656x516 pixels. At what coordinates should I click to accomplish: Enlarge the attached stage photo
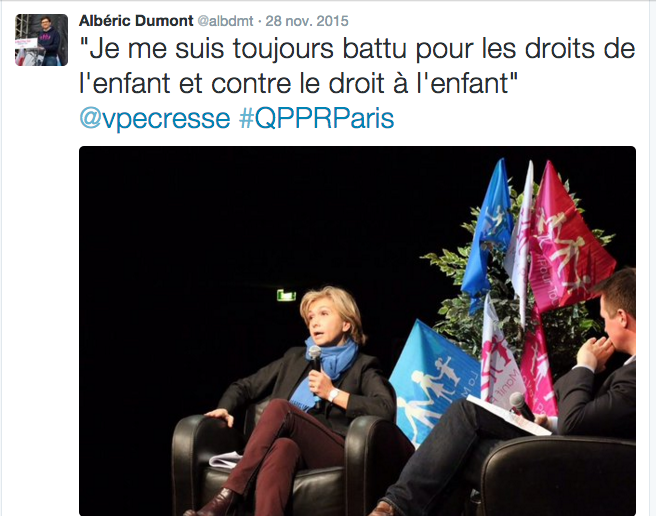(x=357, y=331)
